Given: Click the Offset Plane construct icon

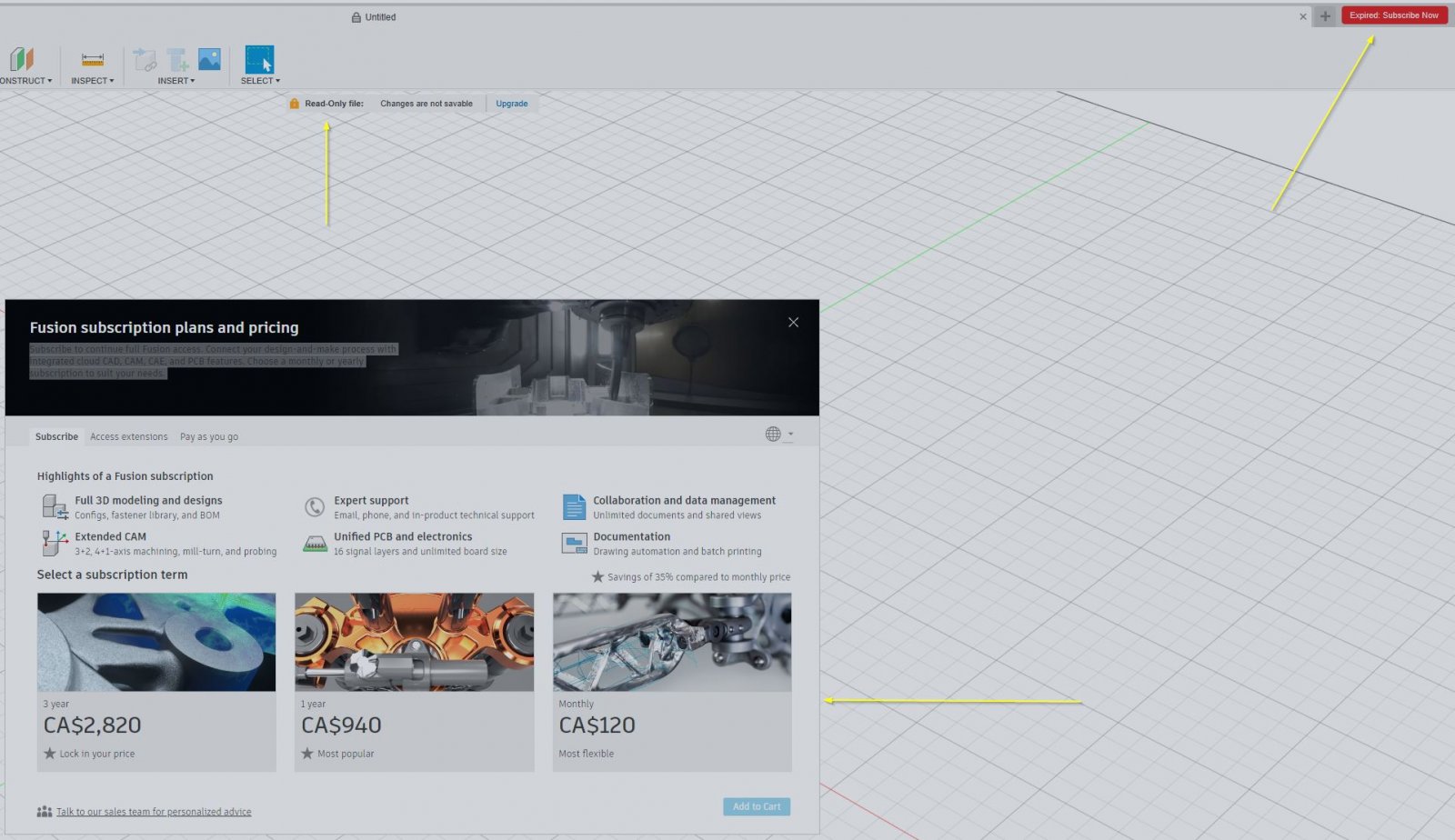Looking at the screenshot, I should click(22, 59).
